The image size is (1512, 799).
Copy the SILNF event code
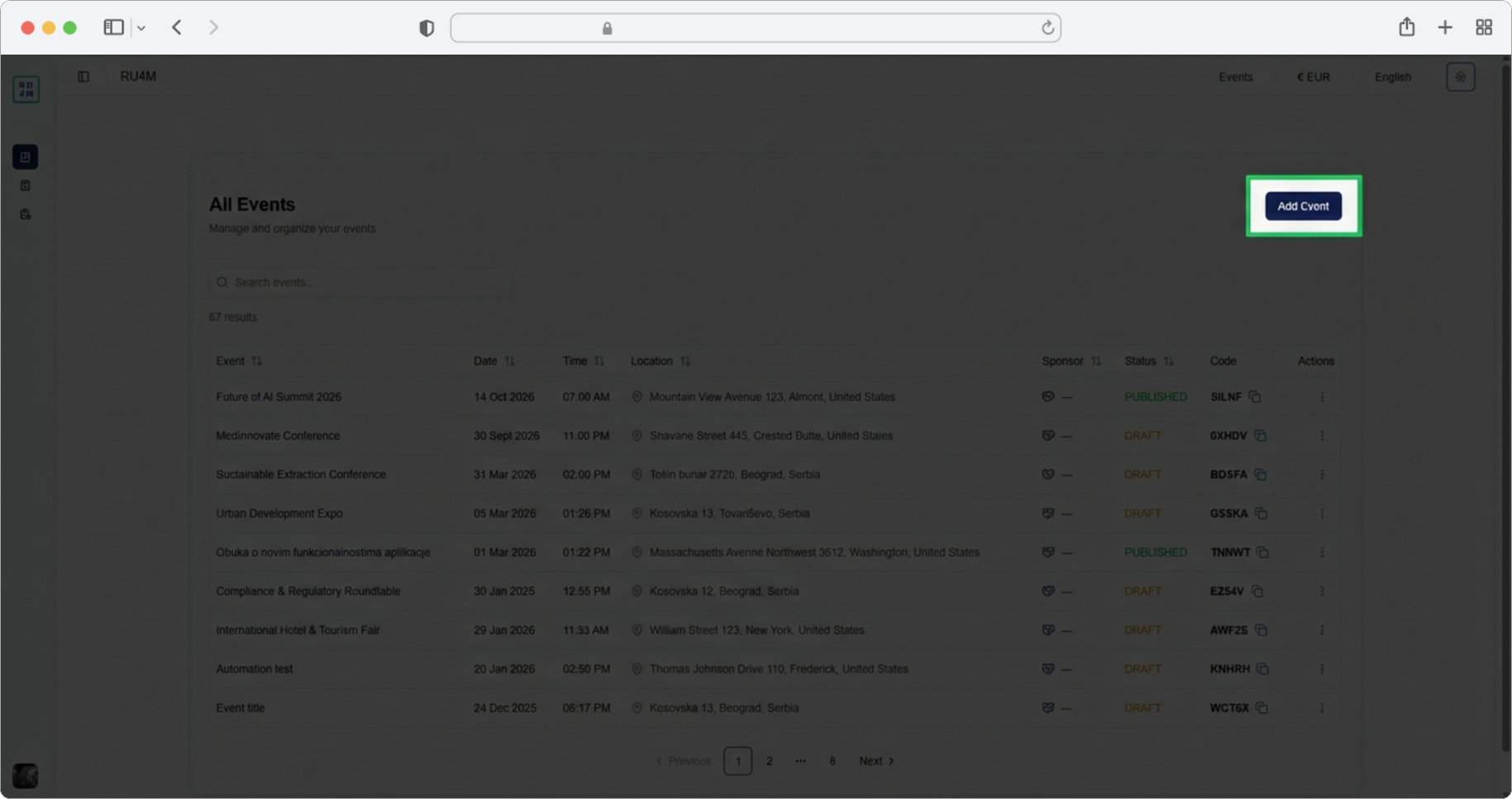tap(1255, 397)
